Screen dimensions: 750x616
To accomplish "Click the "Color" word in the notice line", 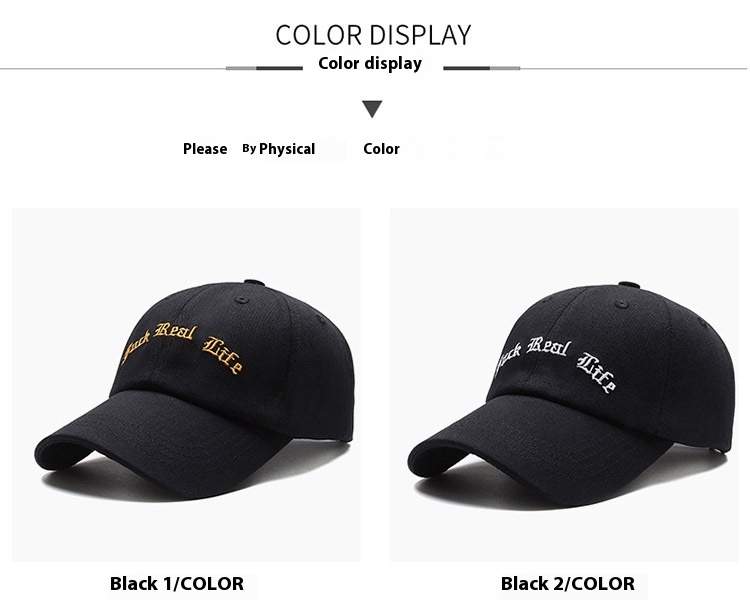I will pos(381,149).
